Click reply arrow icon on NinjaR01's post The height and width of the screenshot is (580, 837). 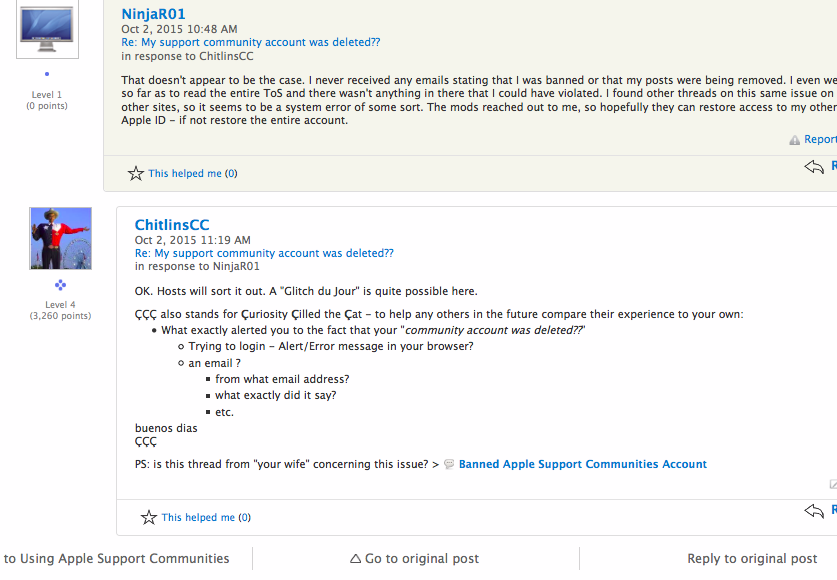click(815, 167)
